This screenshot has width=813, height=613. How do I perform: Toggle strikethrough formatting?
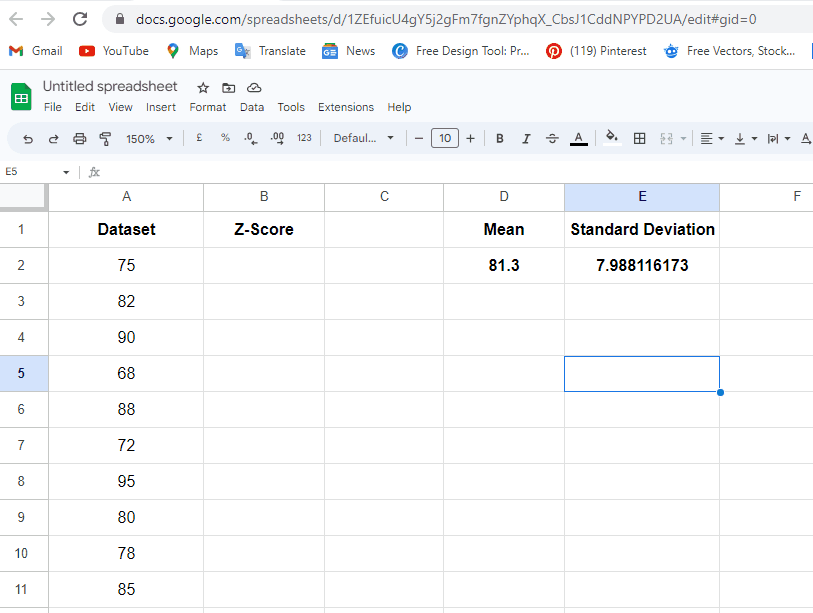tap(552, 138)
